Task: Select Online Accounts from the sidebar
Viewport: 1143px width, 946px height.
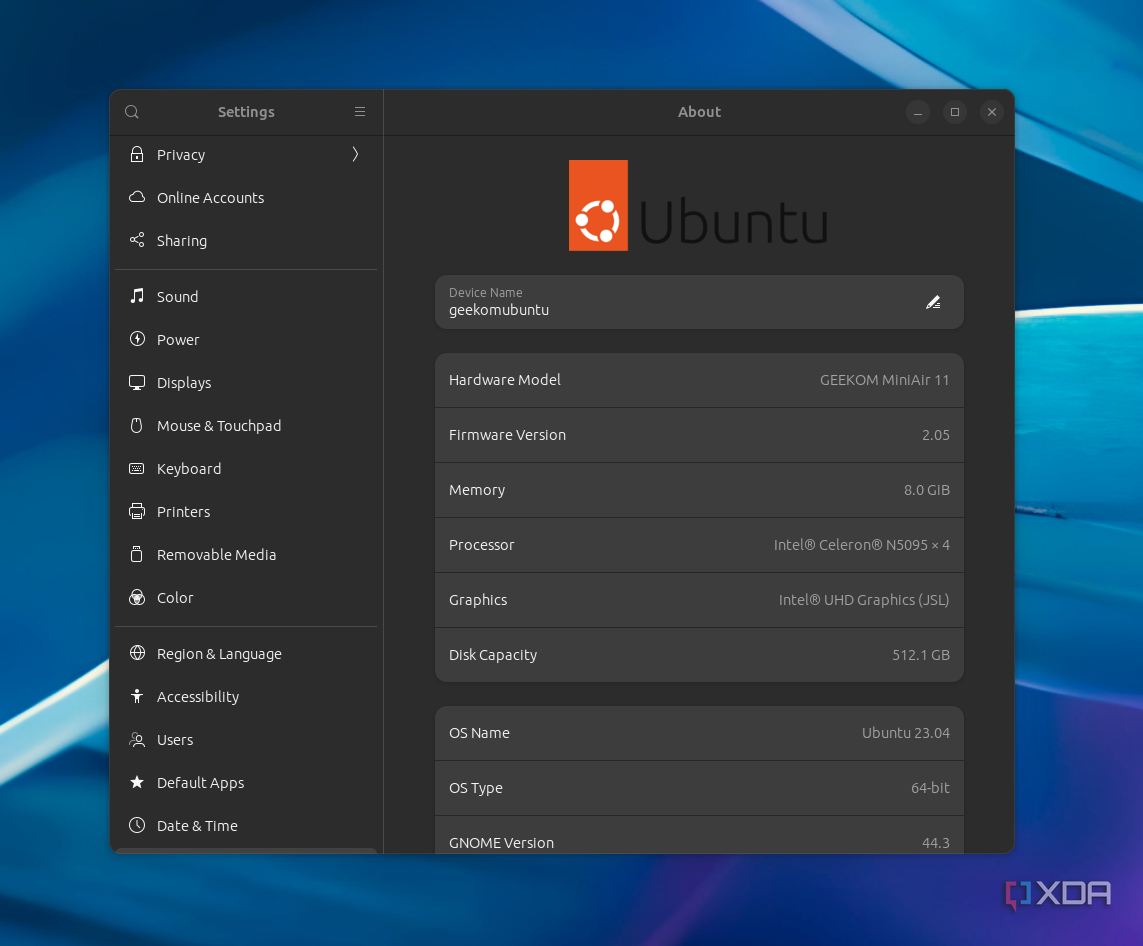Action: click(x=210, y=197)
